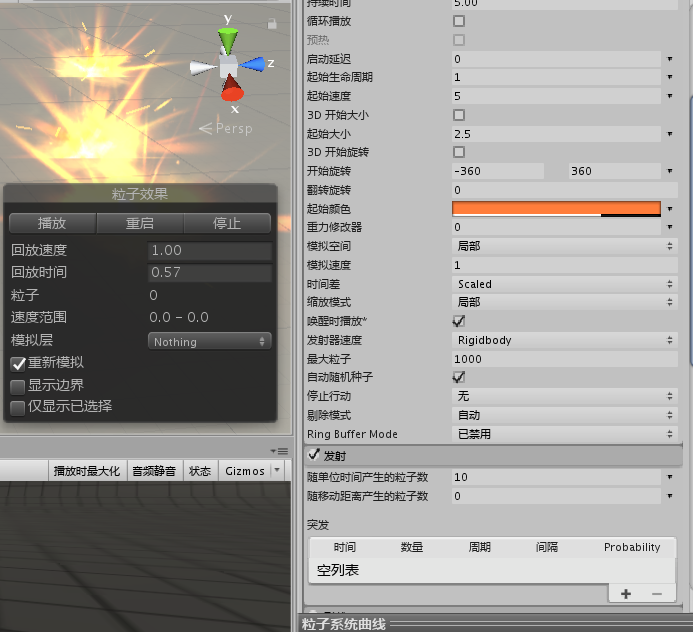Open 随单位时间产生的粒子数 mode arrow
The width and height of the screenshot is (693, 632).
tap(670, 477)
